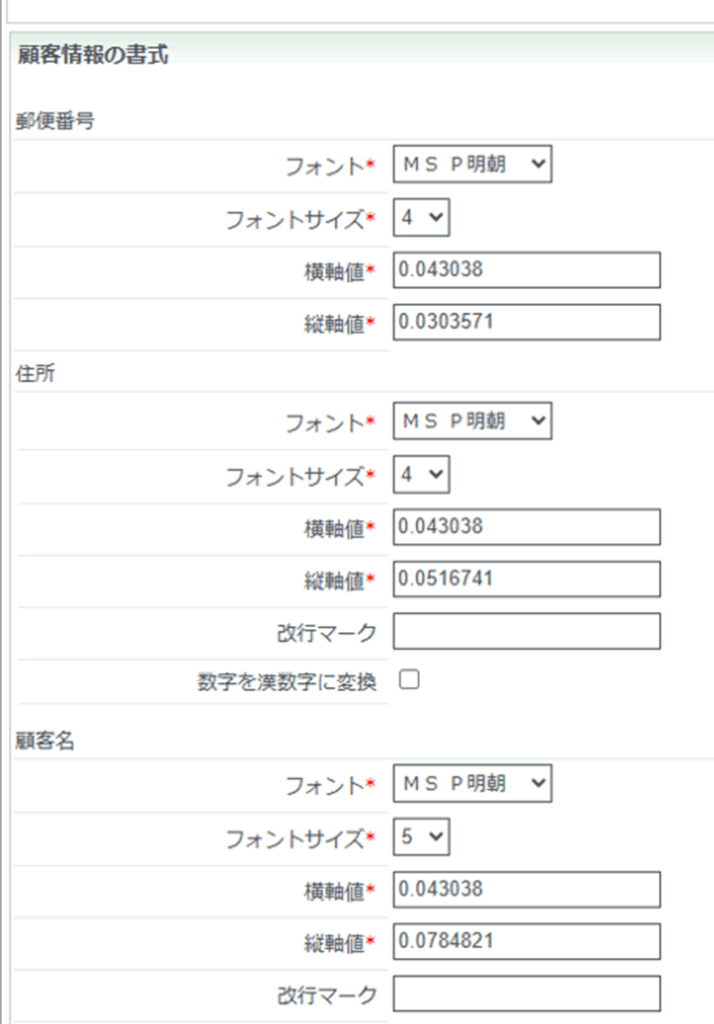The image size is (714, 1024).
Task: Open the 郵便番号 フォントサイズ dropdown
Action: click(x=421, y=219)
